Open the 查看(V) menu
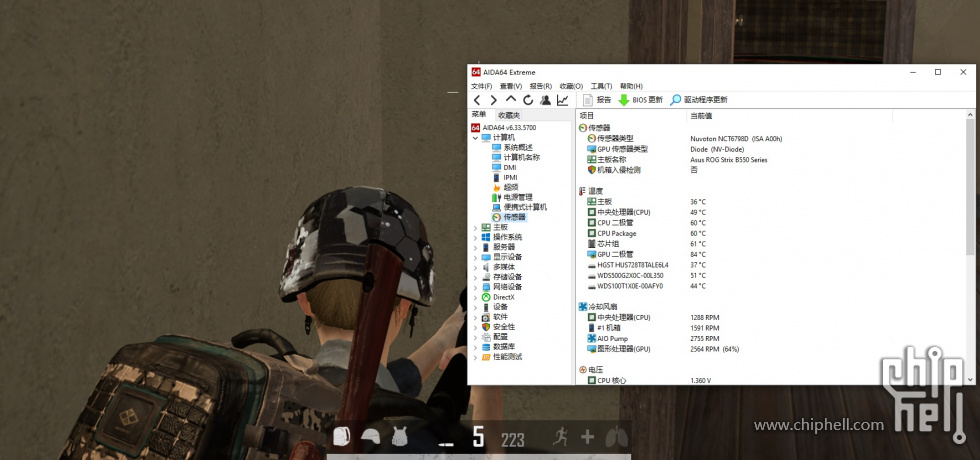This screenshot has width=980, height=460. (511, 86)
